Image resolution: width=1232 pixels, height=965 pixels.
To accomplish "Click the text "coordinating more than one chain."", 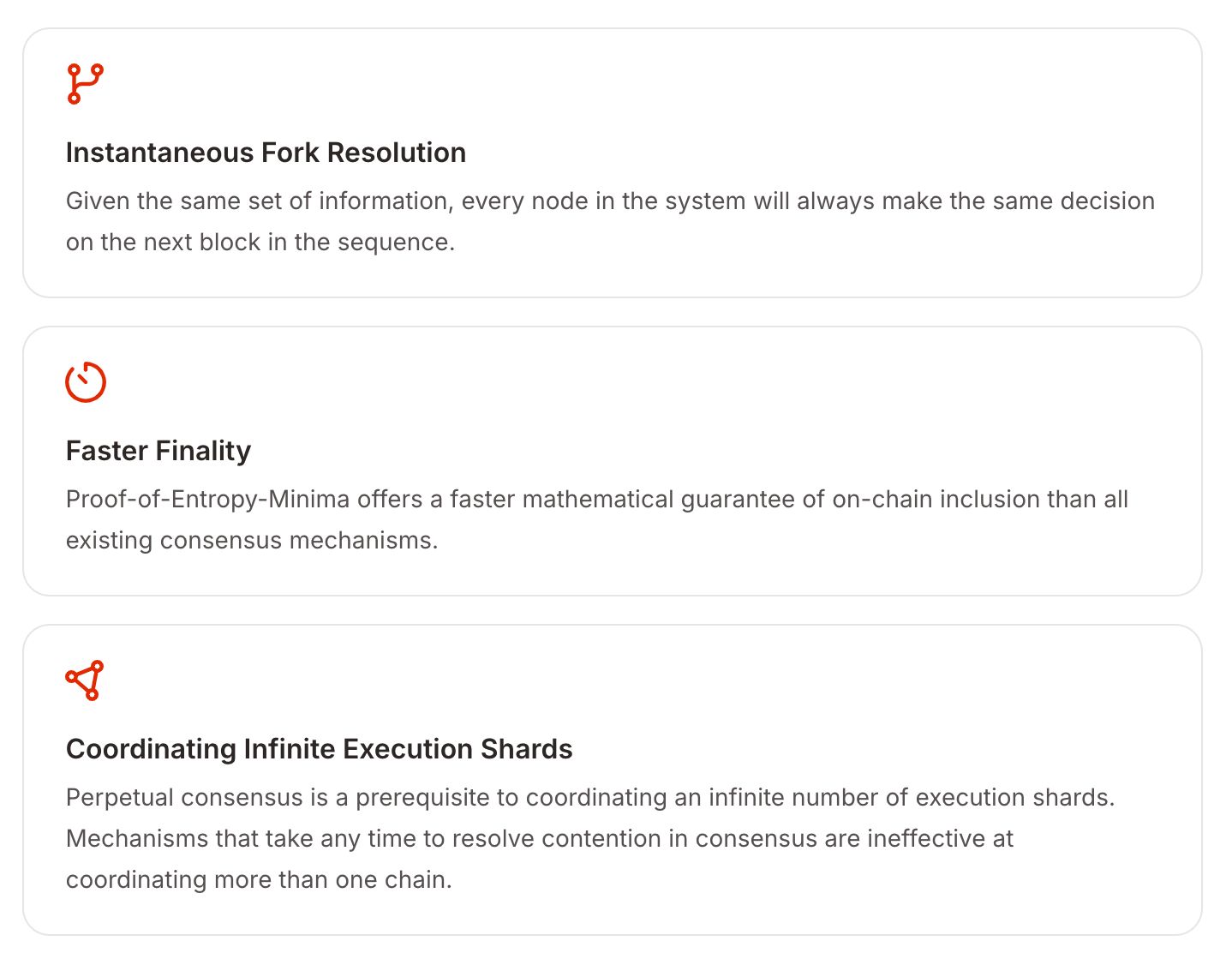I will click(259, 879).
